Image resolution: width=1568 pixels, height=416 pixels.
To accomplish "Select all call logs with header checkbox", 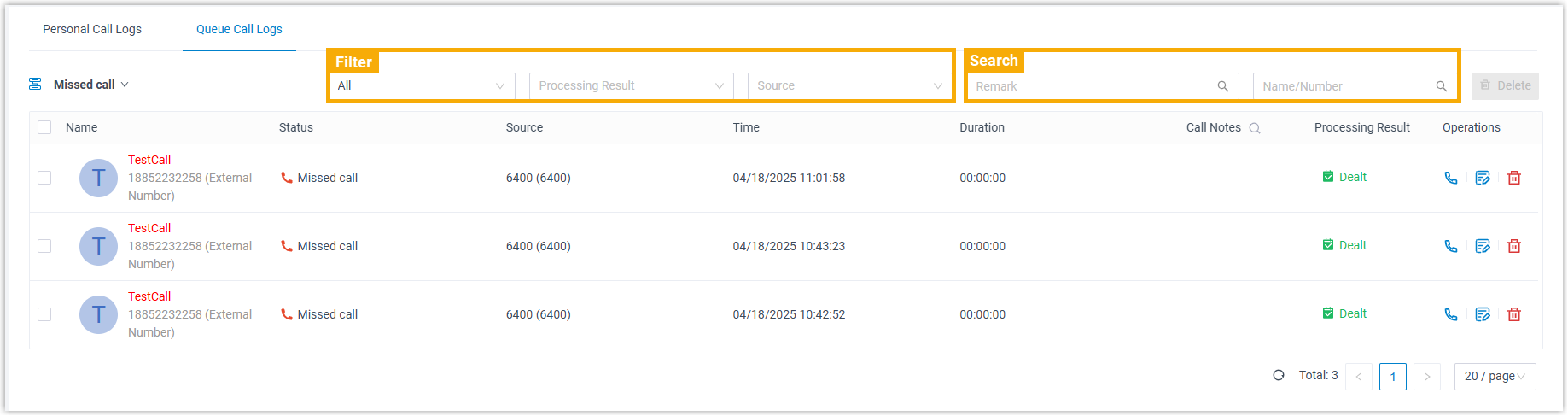I will click(x=44, y=127).
